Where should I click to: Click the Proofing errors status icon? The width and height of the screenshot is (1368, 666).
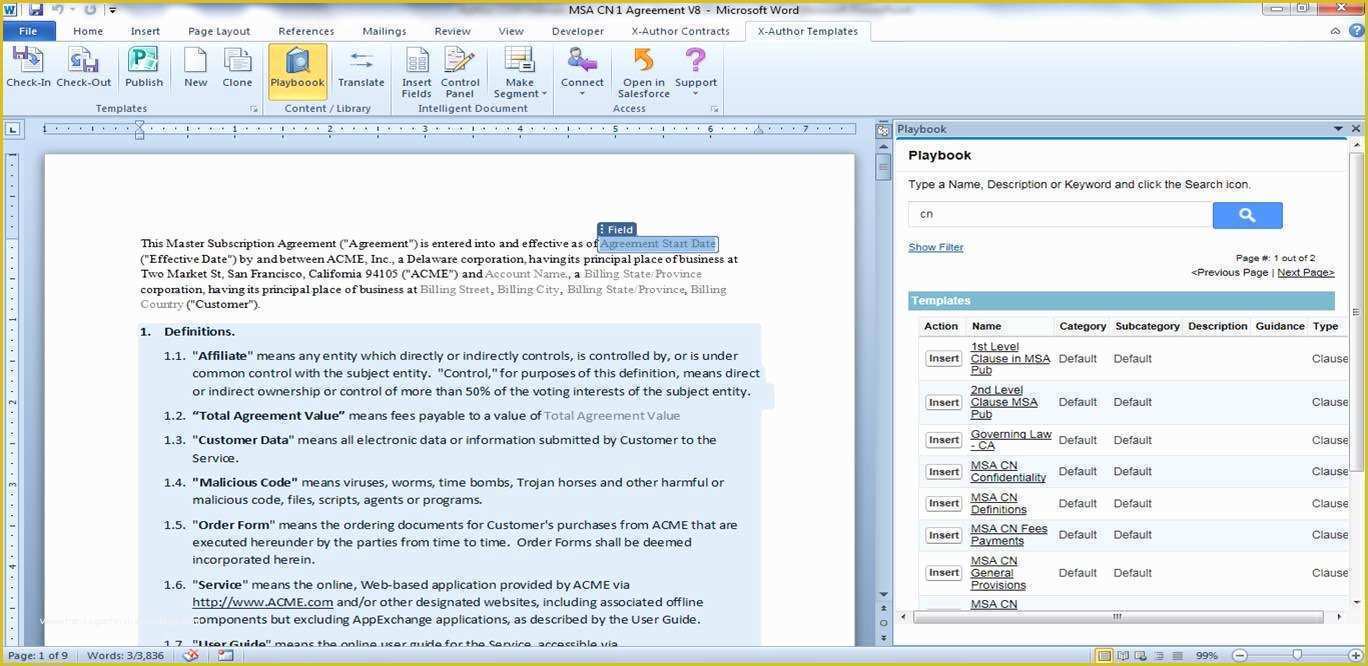[190, 655]
